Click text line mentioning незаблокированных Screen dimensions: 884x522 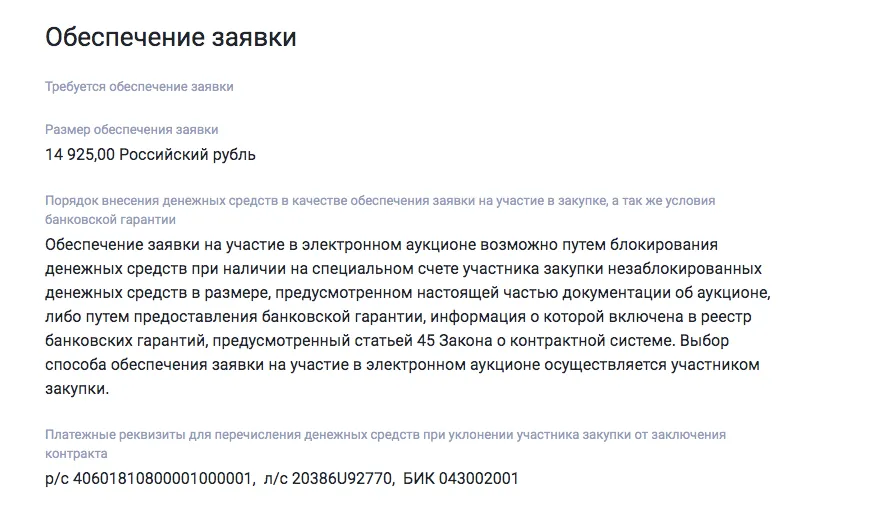click(403, 268)
